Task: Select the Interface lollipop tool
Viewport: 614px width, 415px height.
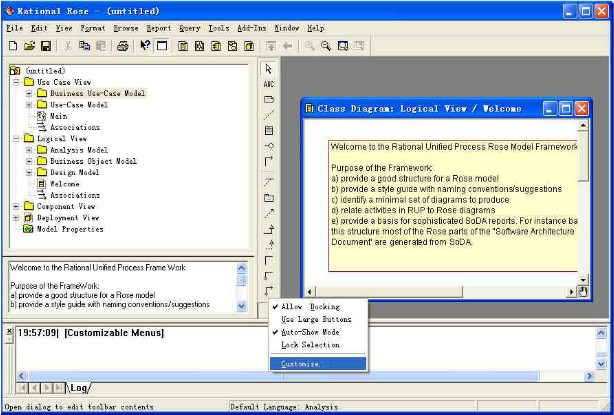Action: 269,146
